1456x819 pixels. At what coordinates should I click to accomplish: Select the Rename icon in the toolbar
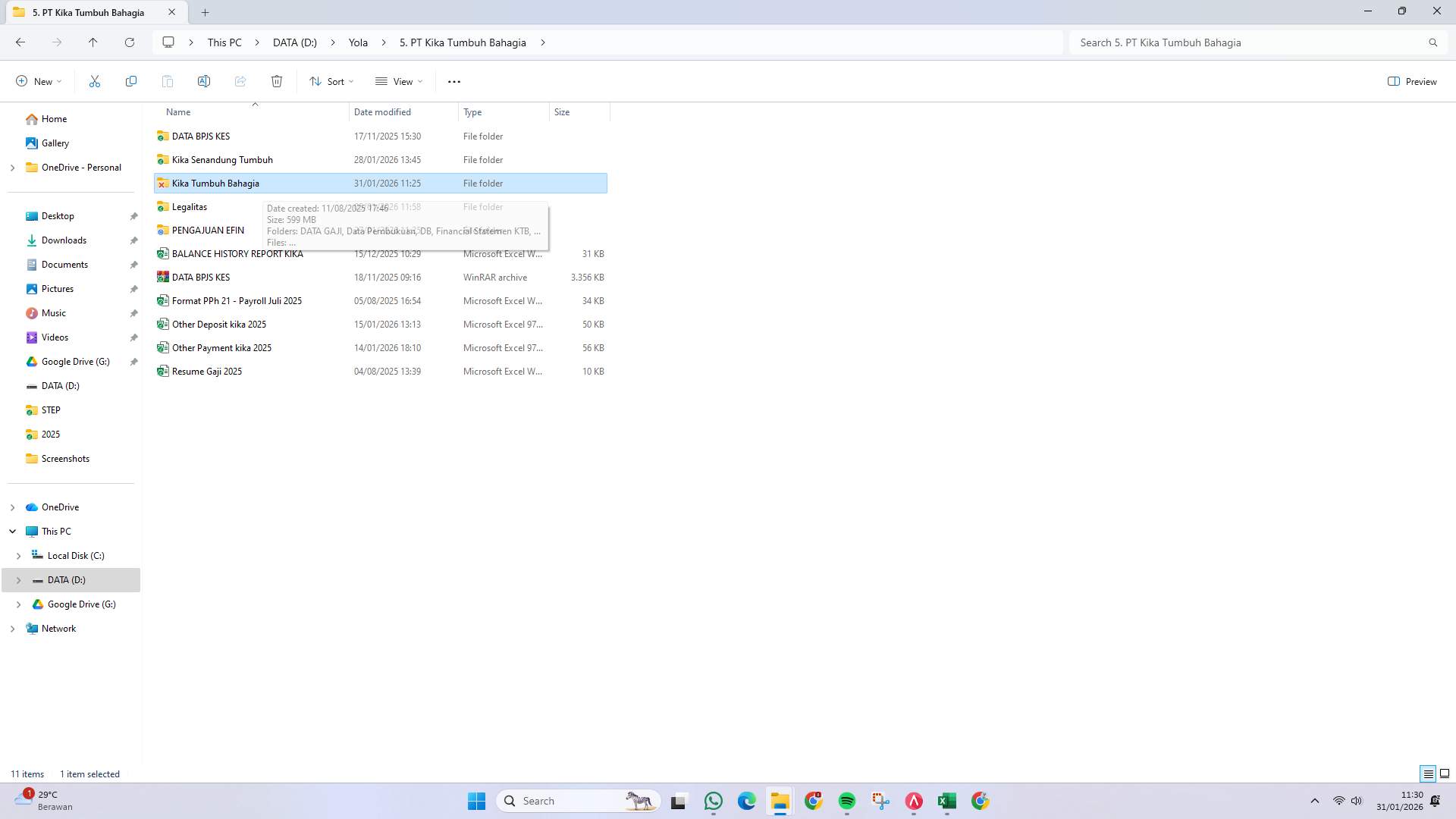[203, 81]
